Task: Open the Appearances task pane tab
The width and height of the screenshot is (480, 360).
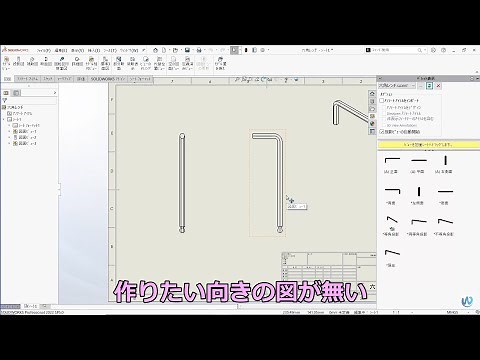Action: coord(372,124)
